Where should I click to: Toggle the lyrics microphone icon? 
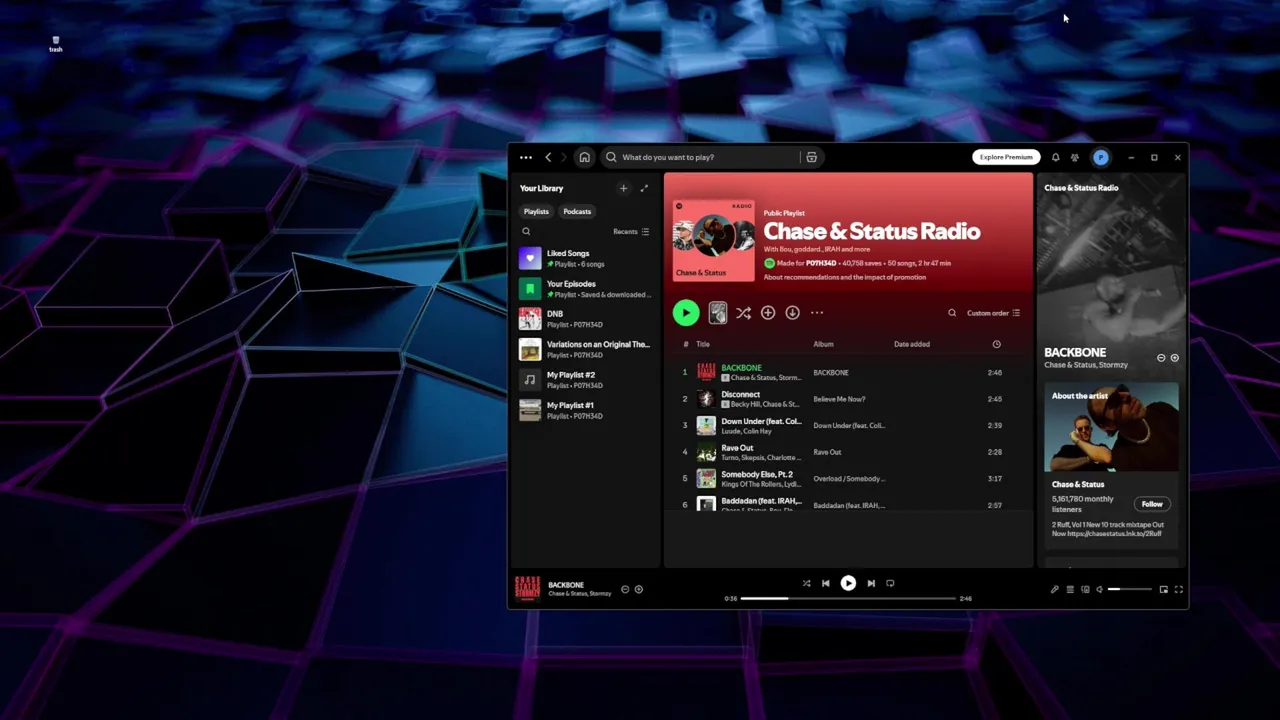[1054, 589]
